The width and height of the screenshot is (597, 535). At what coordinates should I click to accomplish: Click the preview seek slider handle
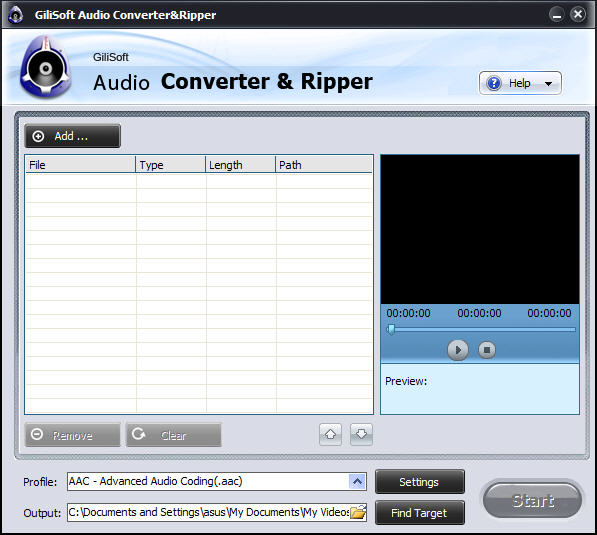[391, 329]
